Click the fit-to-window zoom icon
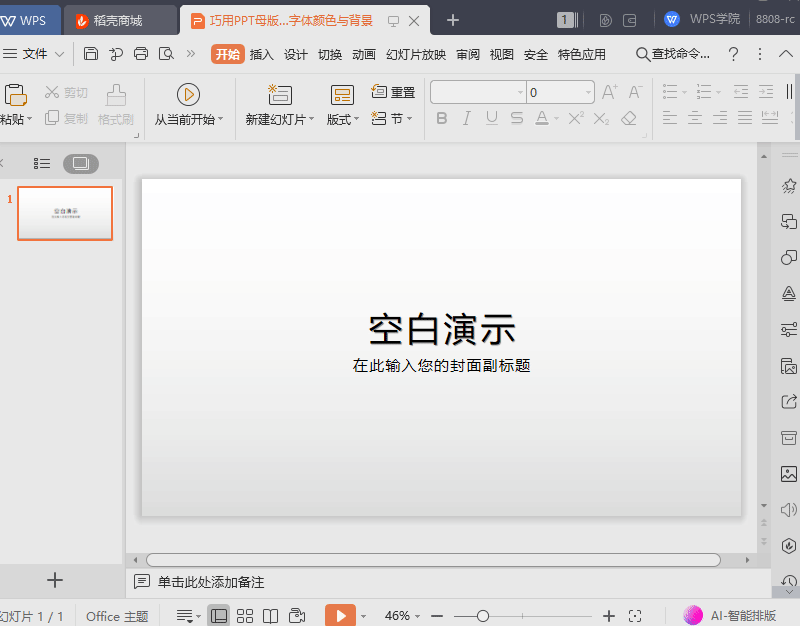800x626 pixels. pos(635,616)
